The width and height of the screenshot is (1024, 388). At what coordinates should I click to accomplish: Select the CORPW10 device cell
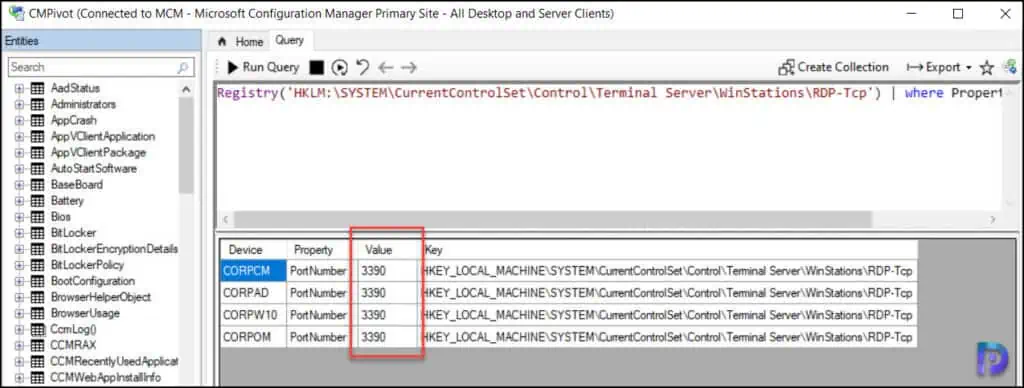tap(253, 315)
